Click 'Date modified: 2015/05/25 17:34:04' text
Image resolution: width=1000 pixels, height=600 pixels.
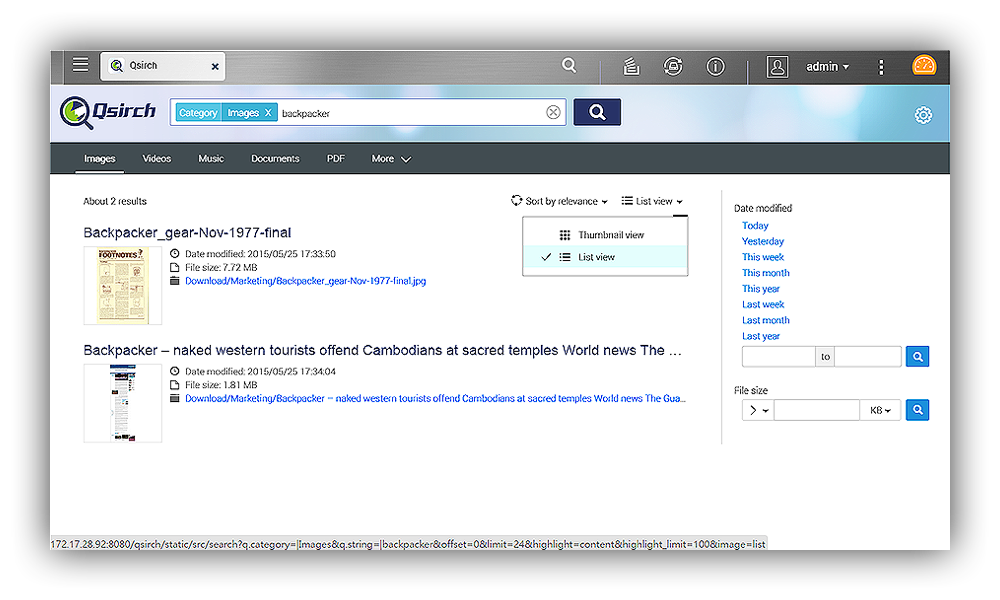pyautogui.click(x=260, y=372)
